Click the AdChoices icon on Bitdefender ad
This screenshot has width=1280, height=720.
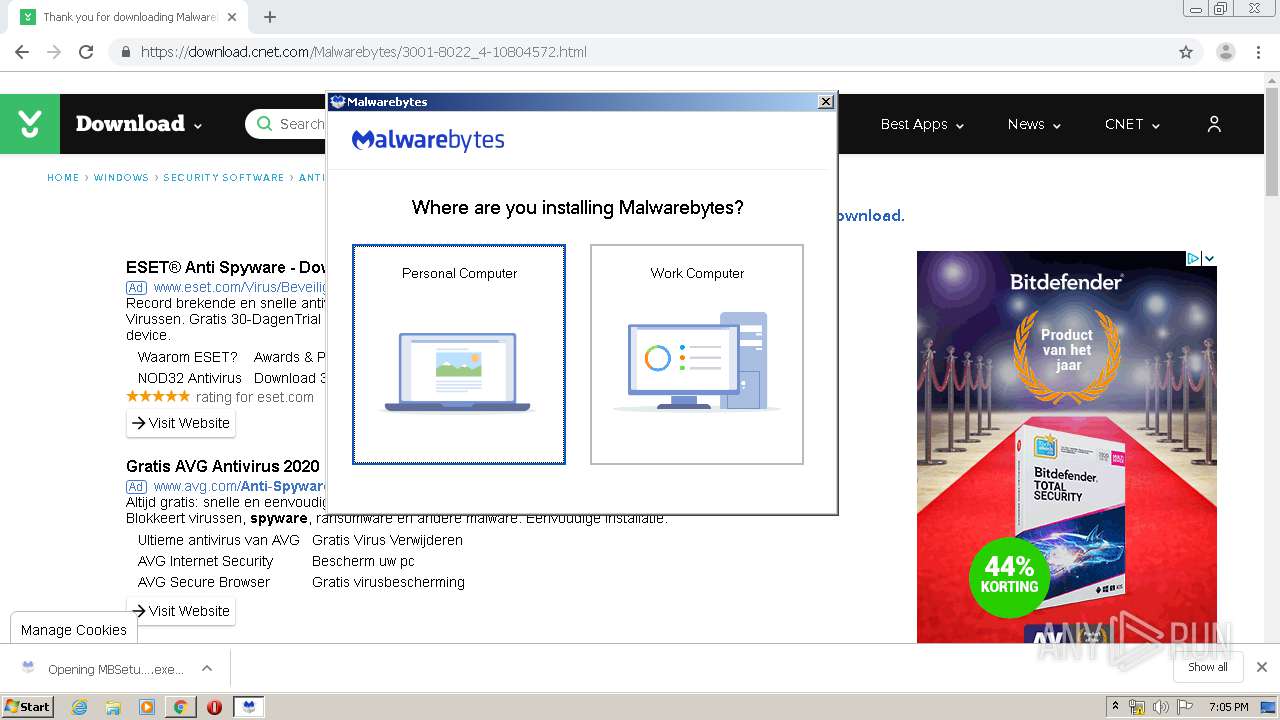pyautogui.click(x=1193, y=258)
